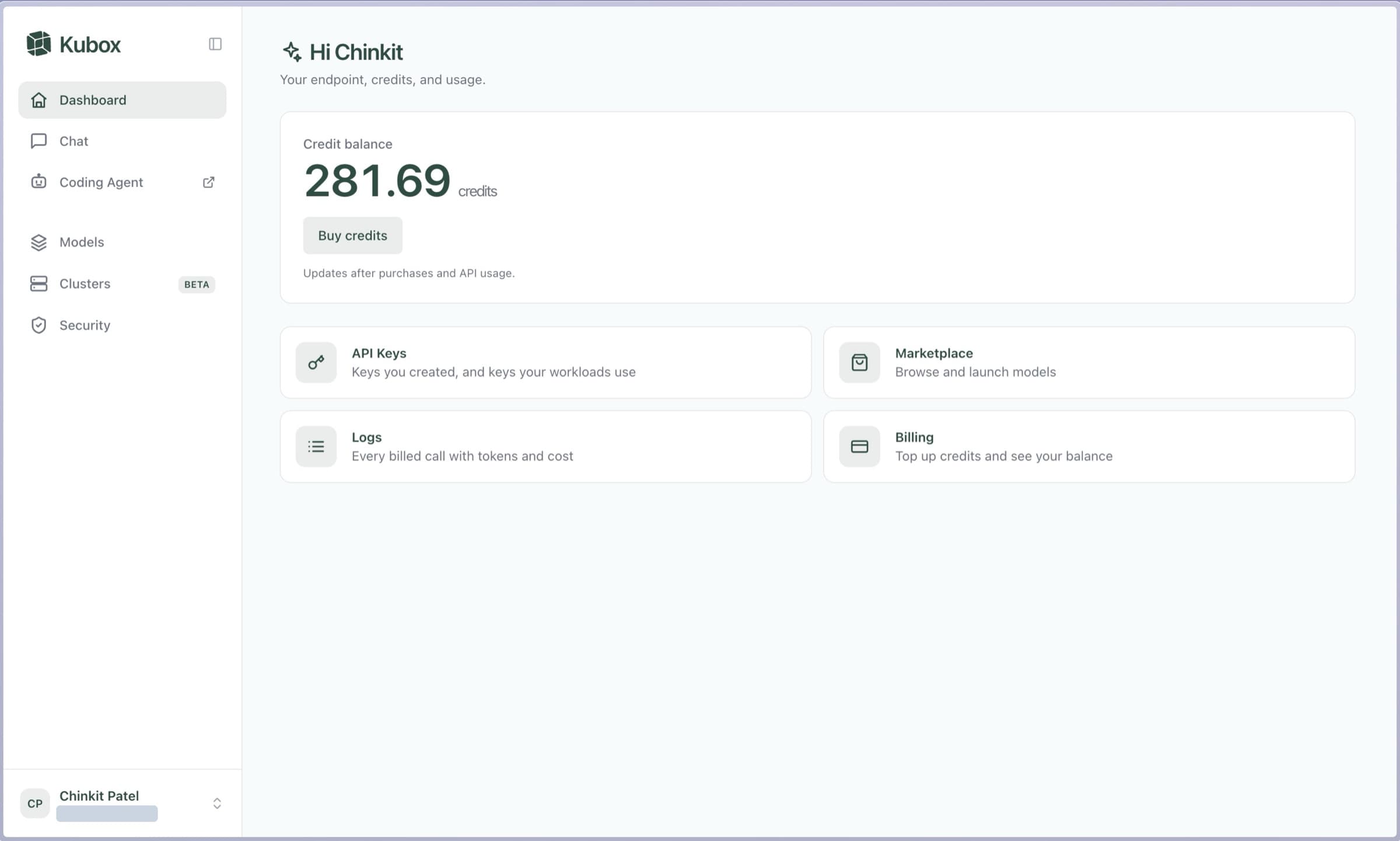The height and width of the screenshot is (841, 1400).
Task: Click the Chat speech bubble icon
Action: point(38,141)
